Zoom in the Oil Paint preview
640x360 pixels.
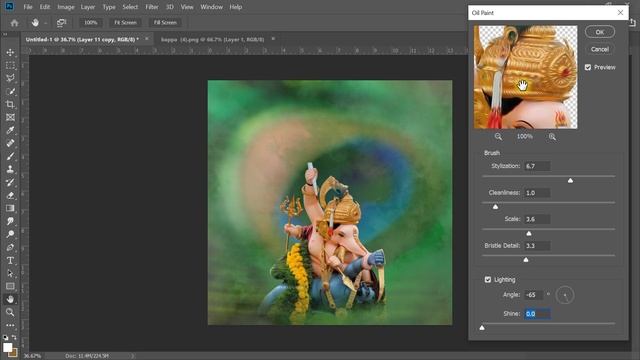[552, 137]
